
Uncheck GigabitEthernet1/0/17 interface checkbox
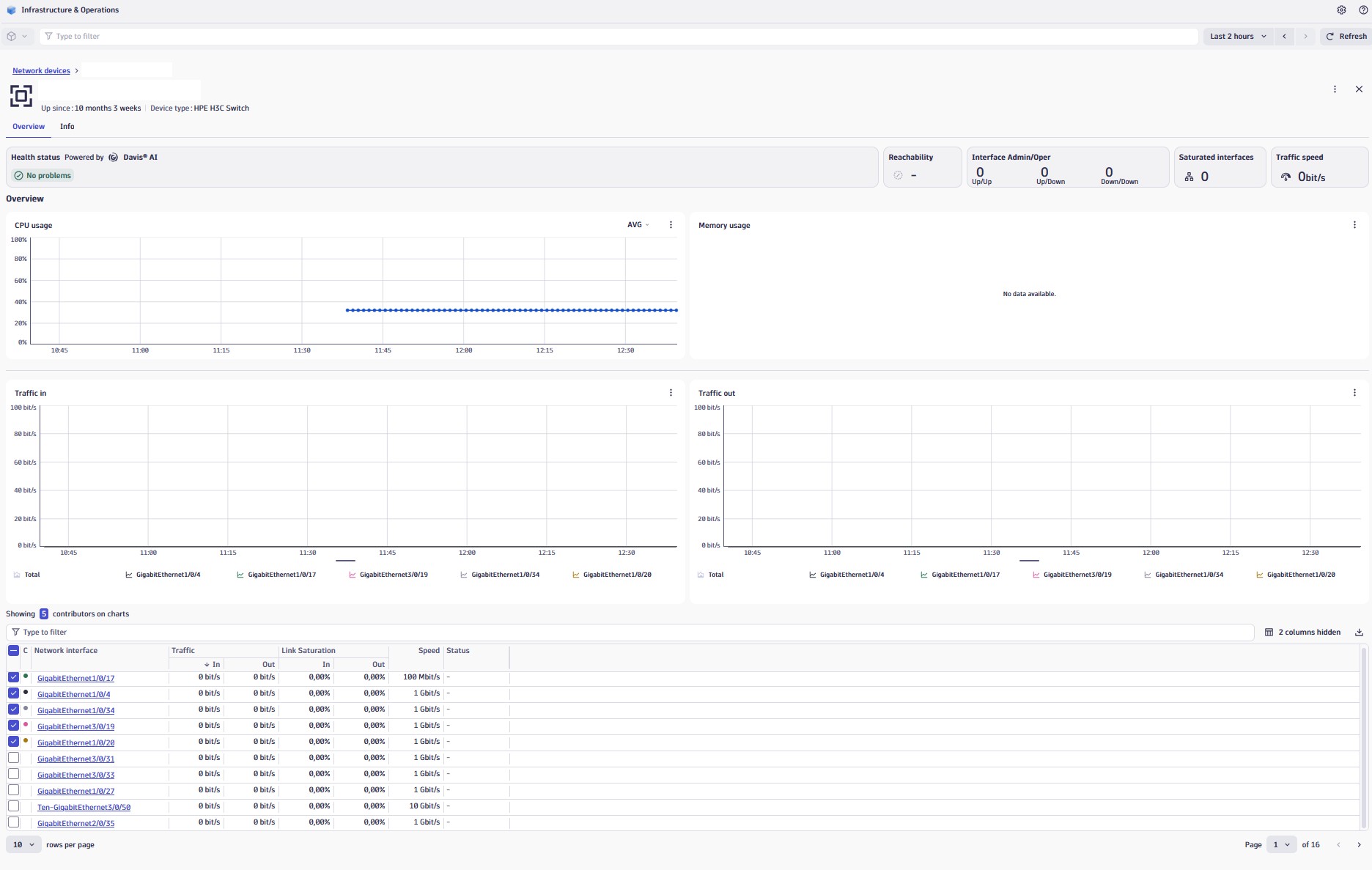coord(14,677)
